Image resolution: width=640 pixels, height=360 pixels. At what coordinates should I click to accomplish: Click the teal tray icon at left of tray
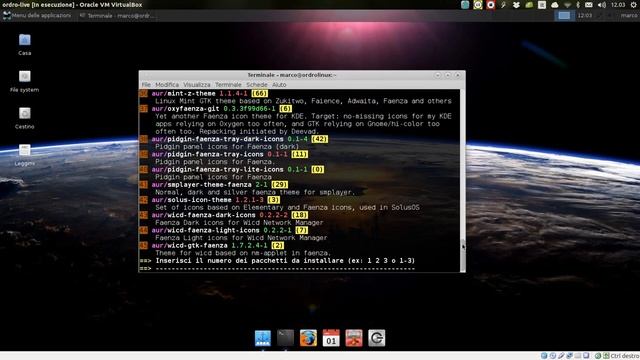(x=465, y=5)
